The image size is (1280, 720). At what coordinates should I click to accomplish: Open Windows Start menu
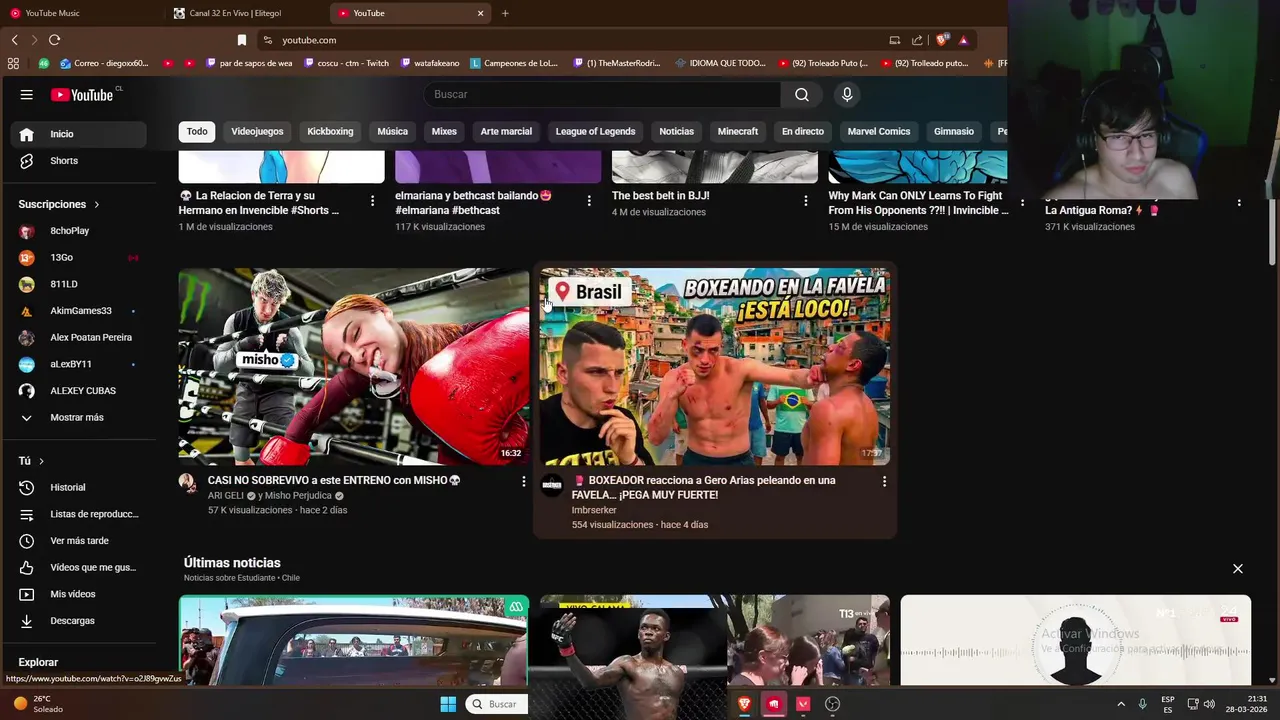point(448,704)
